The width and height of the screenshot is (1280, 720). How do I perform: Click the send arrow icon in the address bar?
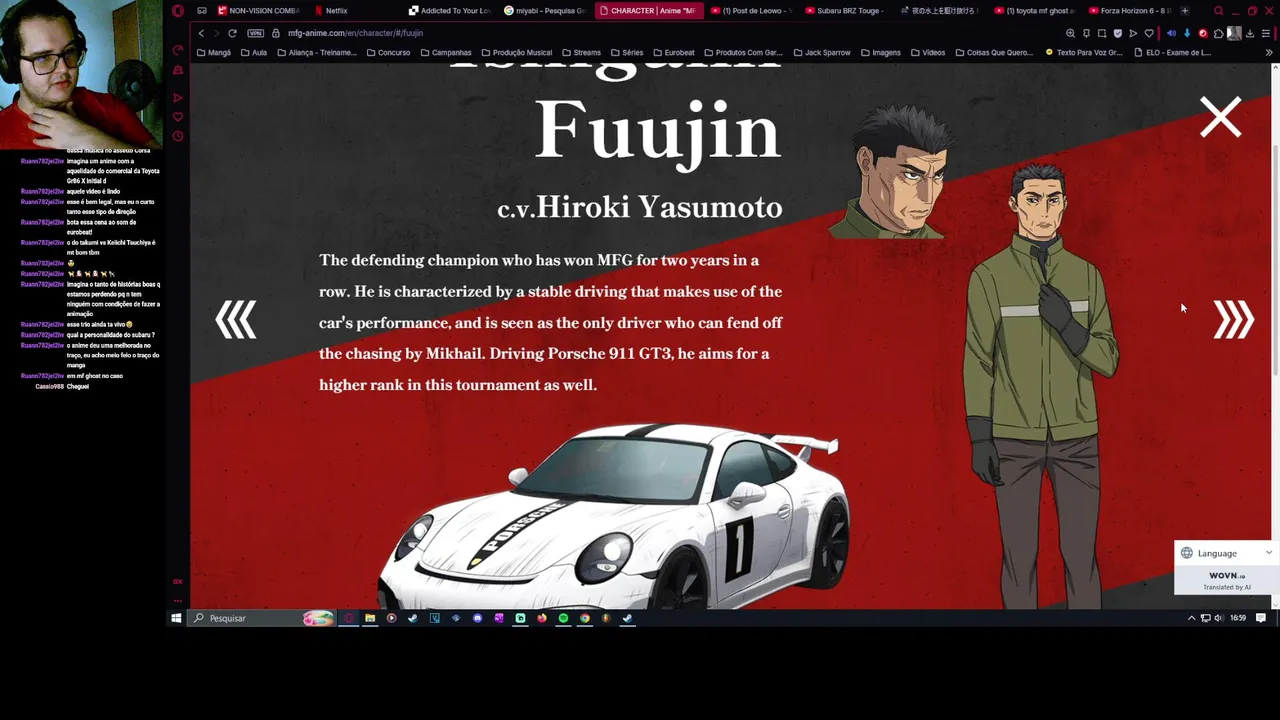pyautogui.click(x=1133, y=33)
